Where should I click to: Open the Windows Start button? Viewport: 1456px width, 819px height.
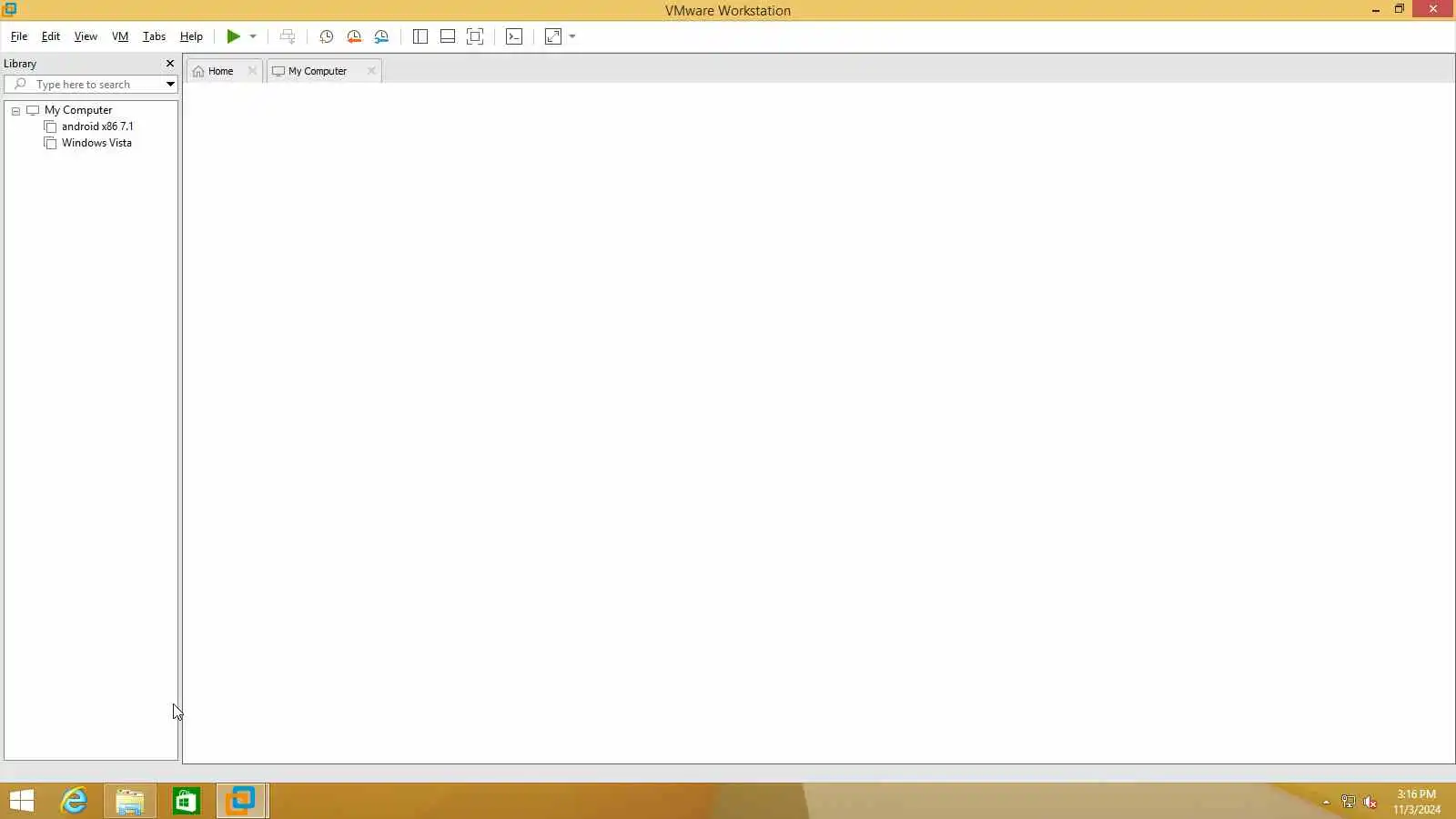tap(22, 801)
